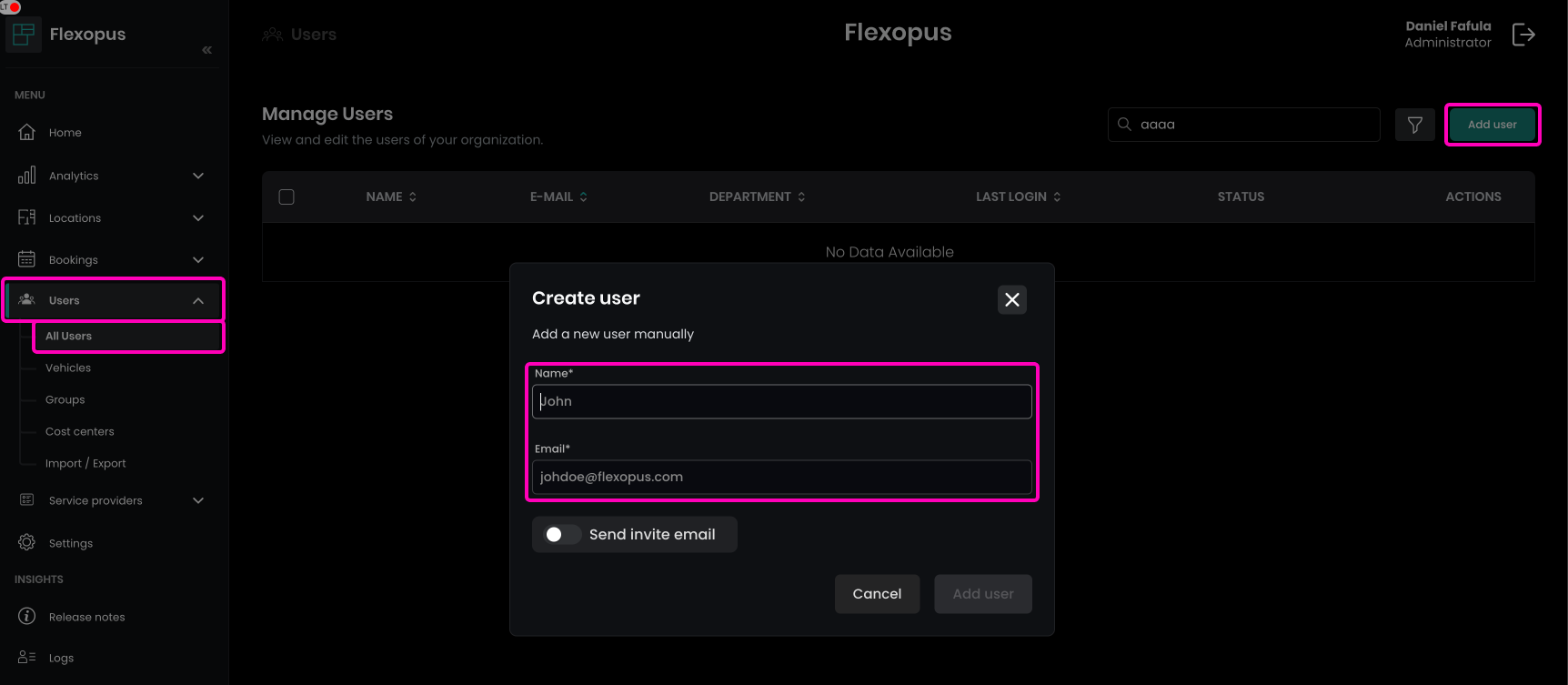Open Vehicles under Users menu

coord(68,368)
